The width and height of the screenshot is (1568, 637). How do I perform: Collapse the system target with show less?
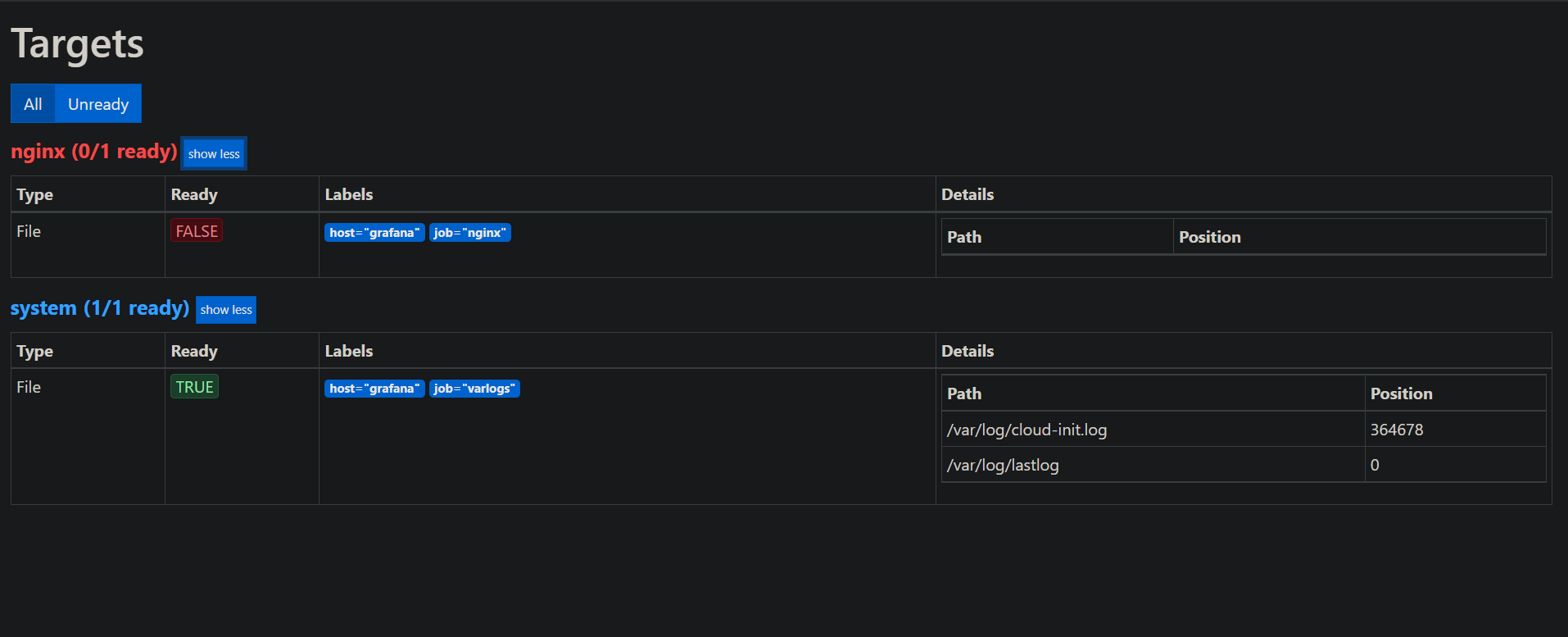point(225,310)
